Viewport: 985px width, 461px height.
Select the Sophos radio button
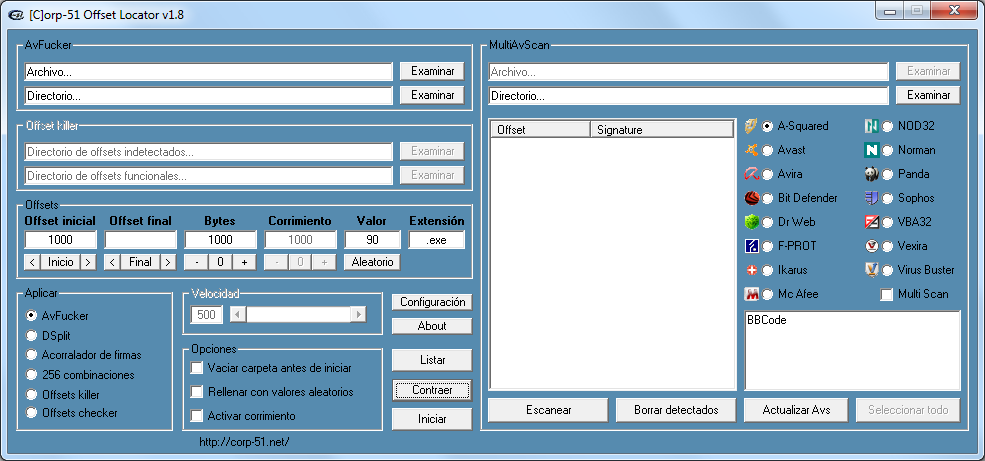tap(887, 198)
